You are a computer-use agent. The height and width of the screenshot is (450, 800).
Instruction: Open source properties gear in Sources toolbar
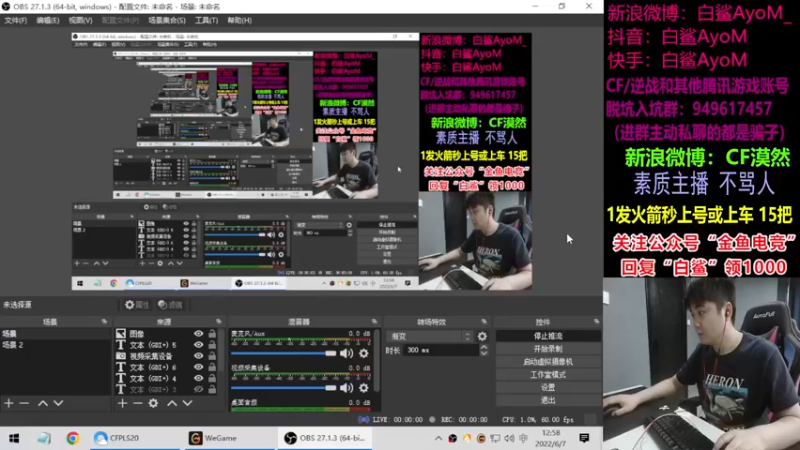(154, 403)
